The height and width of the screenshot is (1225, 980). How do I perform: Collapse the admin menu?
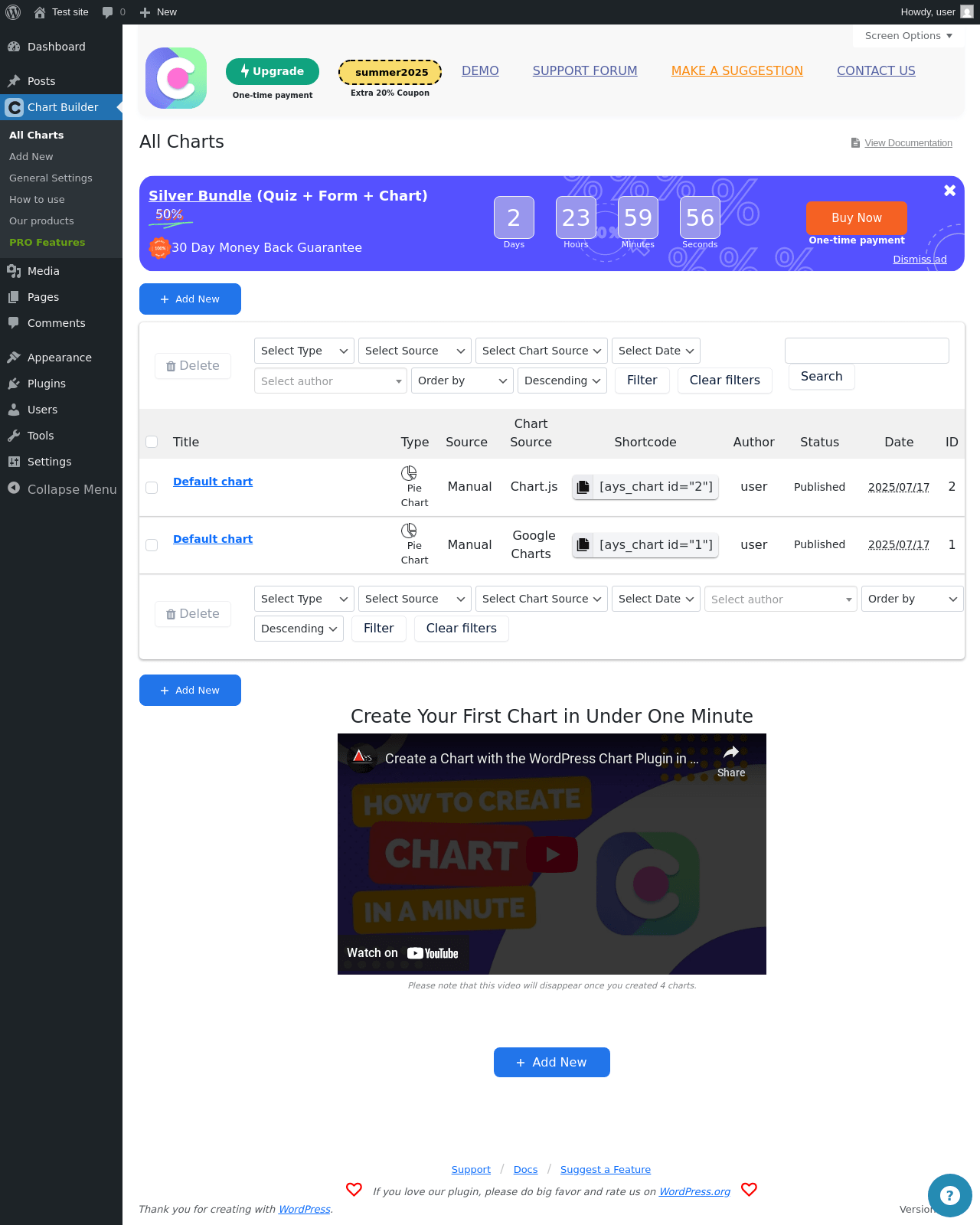coord(61,489)
